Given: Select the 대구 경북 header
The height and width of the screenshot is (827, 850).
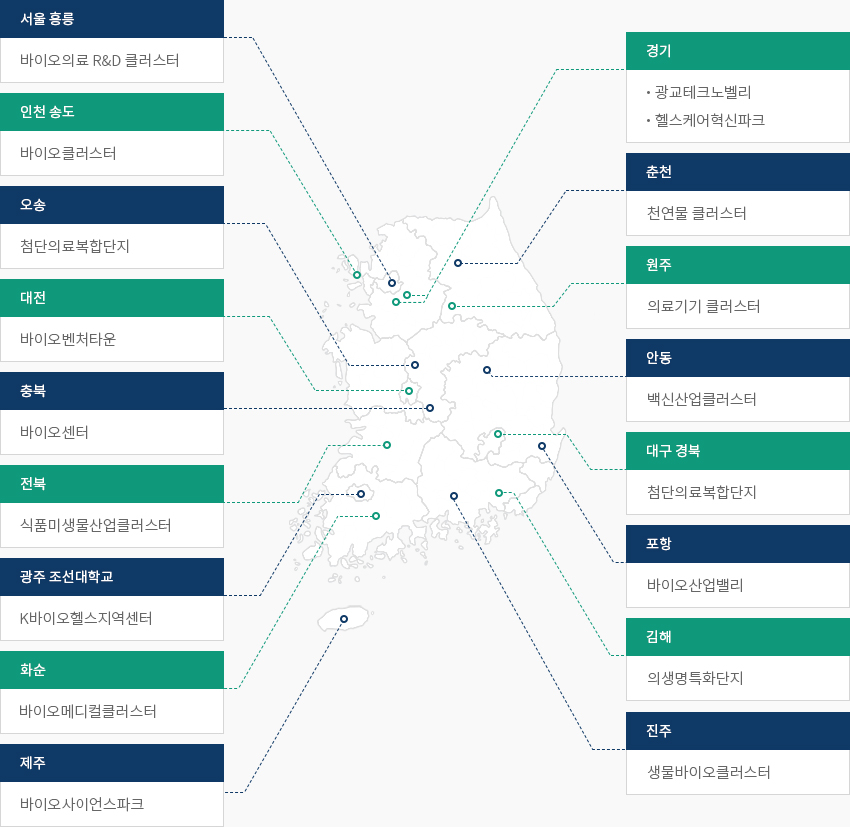Looking at the screenshot, I should [x=738, y=451].
